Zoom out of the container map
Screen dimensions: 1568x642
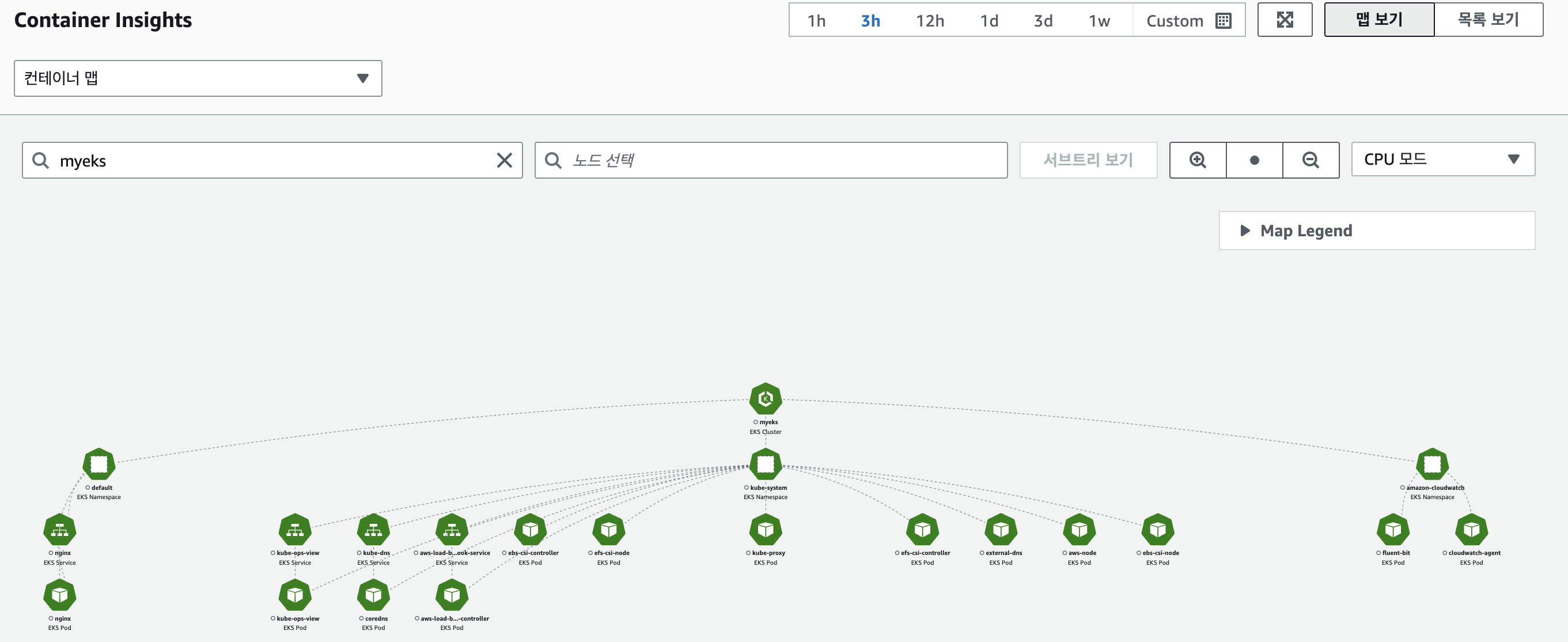pos(1311,160)
